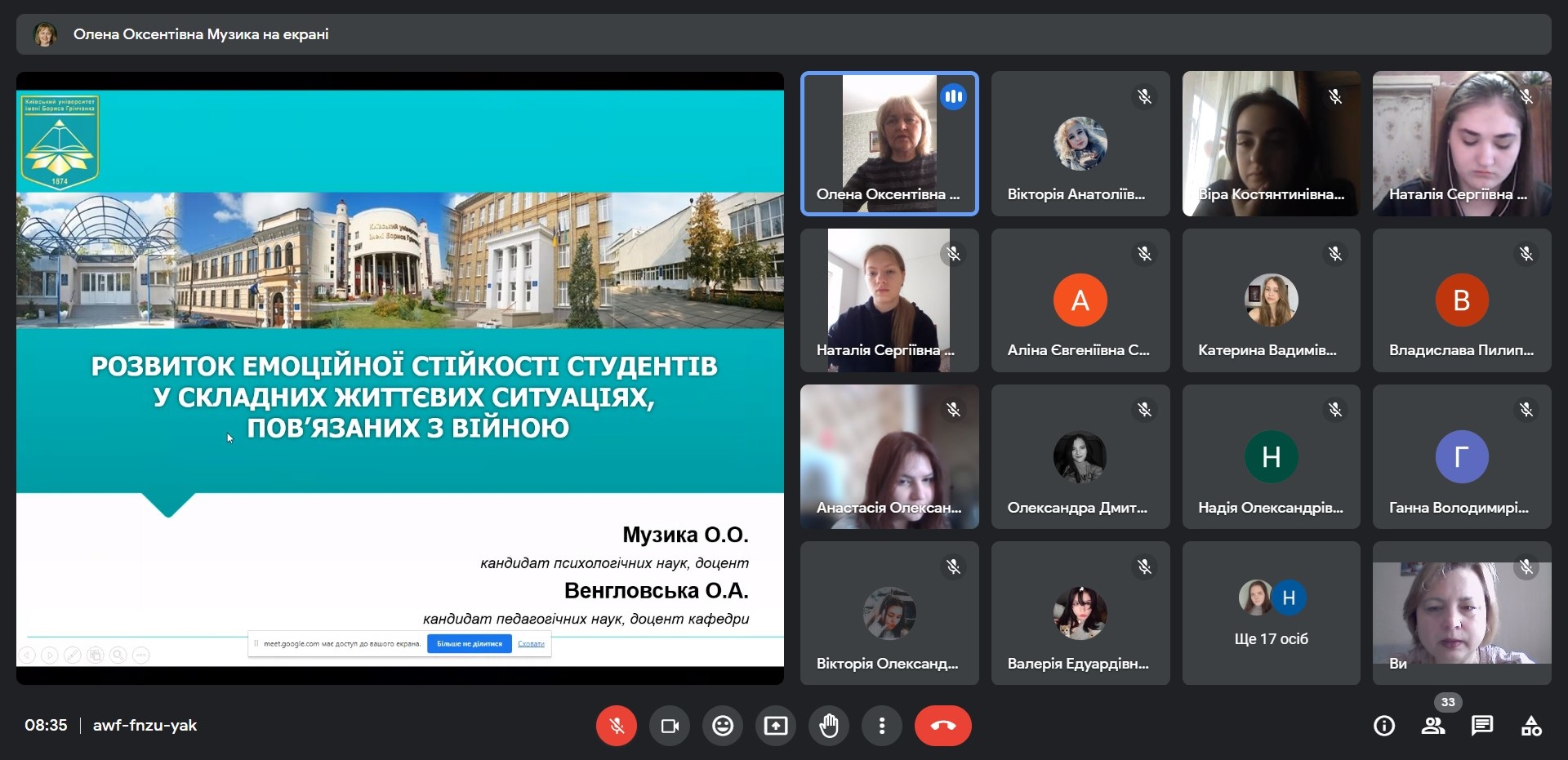This screenshot has width=1568, height=760.
Task: Show the participants list panel
Action: (x=1433, y=726)
